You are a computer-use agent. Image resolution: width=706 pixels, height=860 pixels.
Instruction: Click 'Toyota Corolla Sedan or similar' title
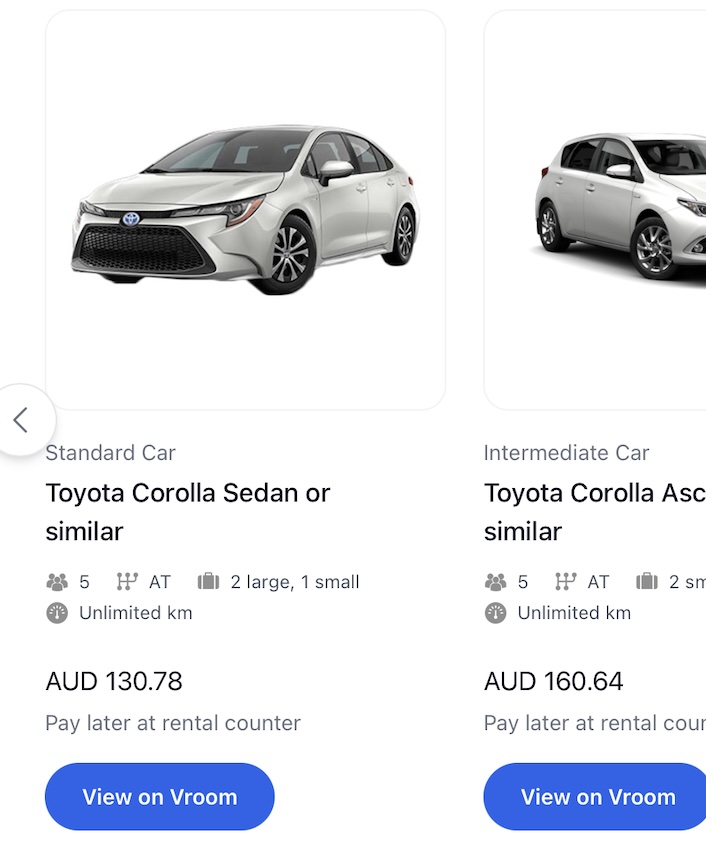pyautogui.click(x=188, y=511)
